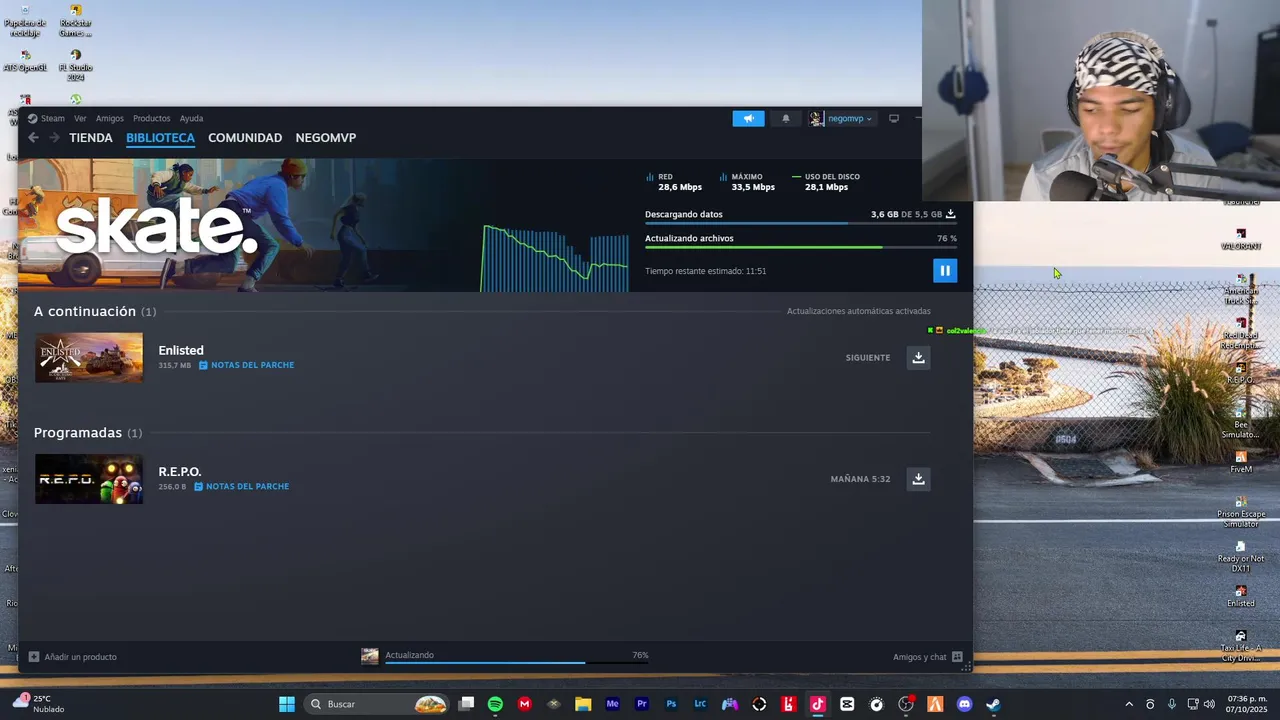Open the TIENDA tab

click(91, 138)
